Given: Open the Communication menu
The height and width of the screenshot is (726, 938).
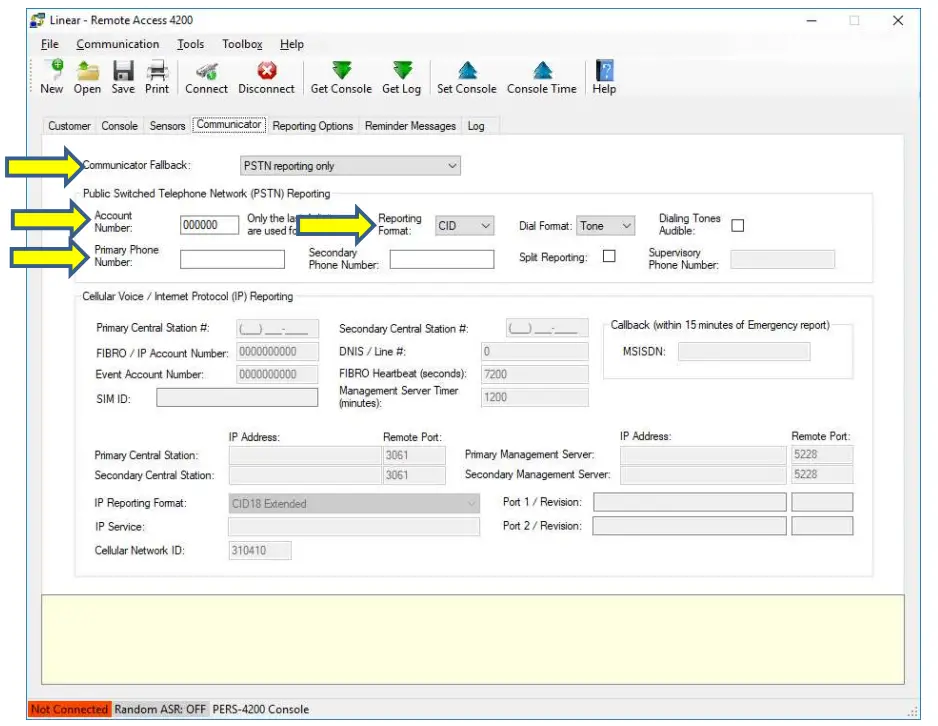Looking at the screenshot, I should 118,44.
